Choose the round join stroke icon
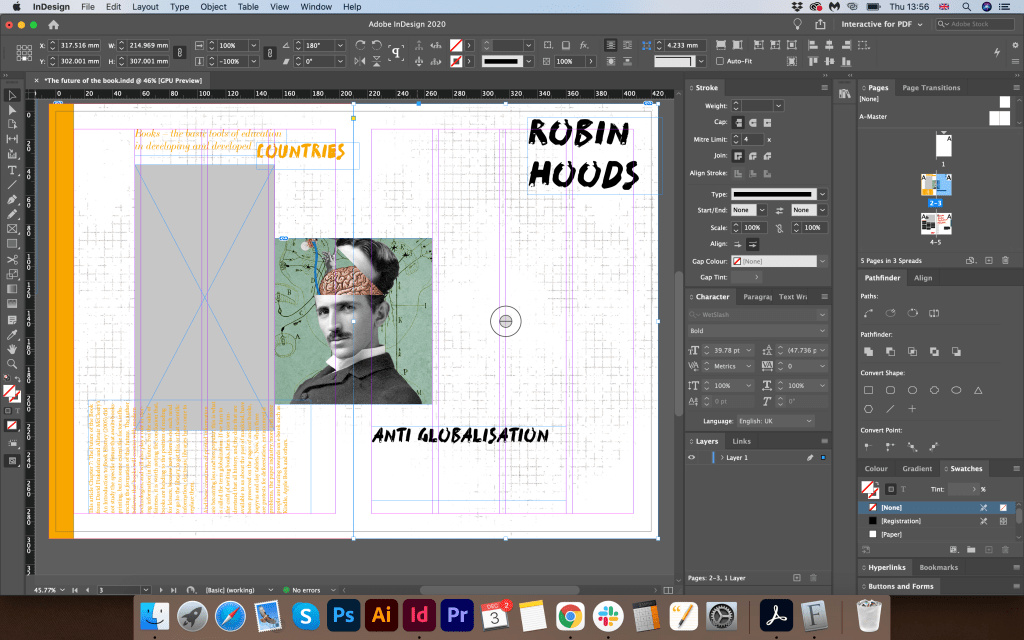1024x640 pixels. coord(751,156)
